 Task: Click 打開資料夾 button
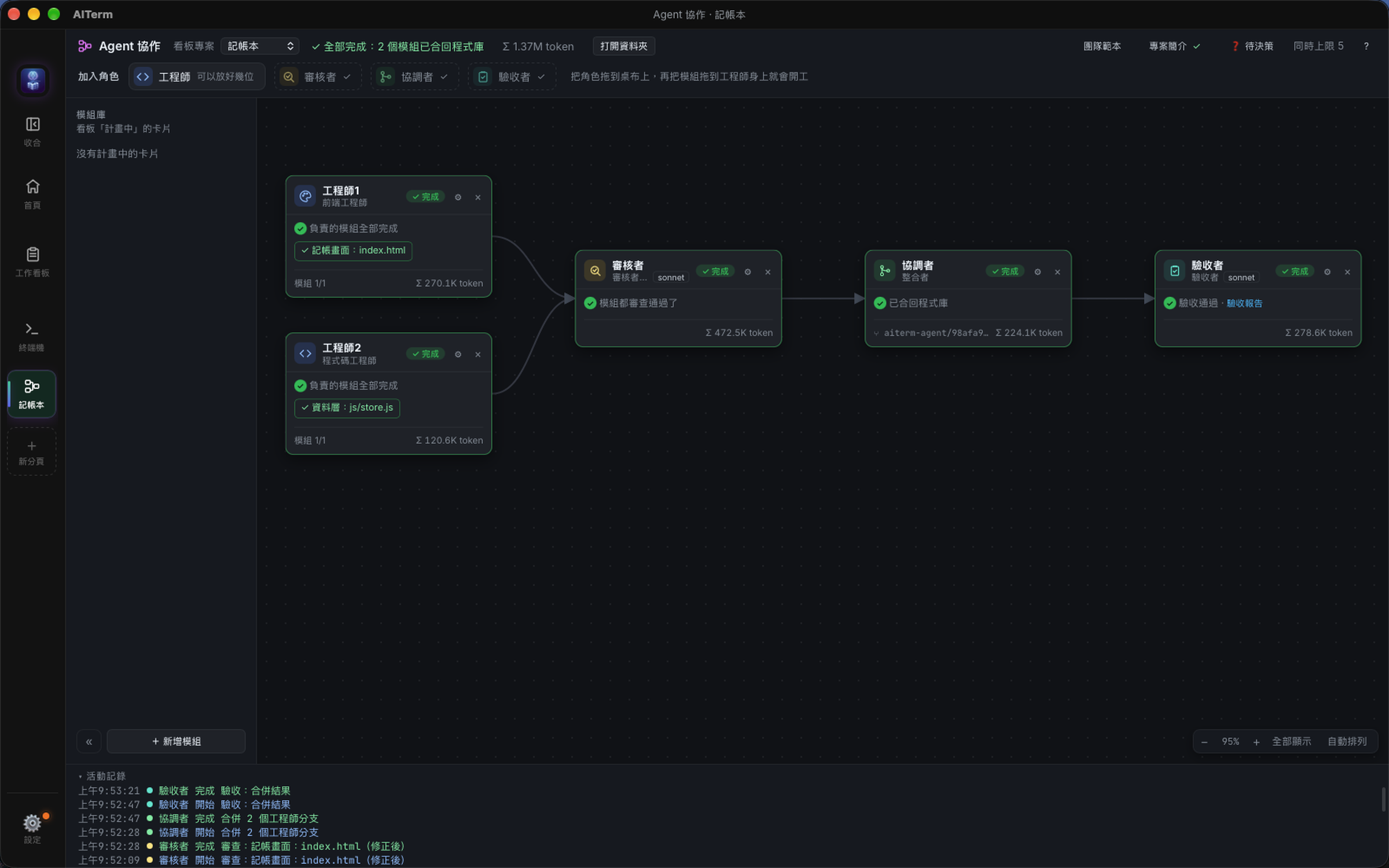click(623, 46)
